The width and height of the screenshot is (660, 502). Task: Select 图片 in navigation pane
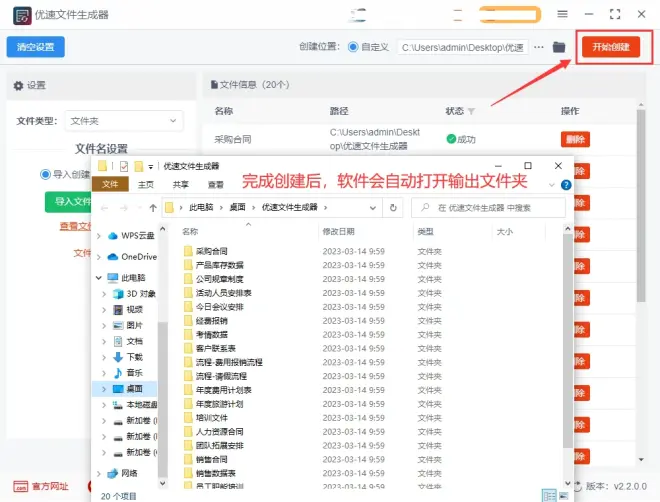tap(128, 325)
